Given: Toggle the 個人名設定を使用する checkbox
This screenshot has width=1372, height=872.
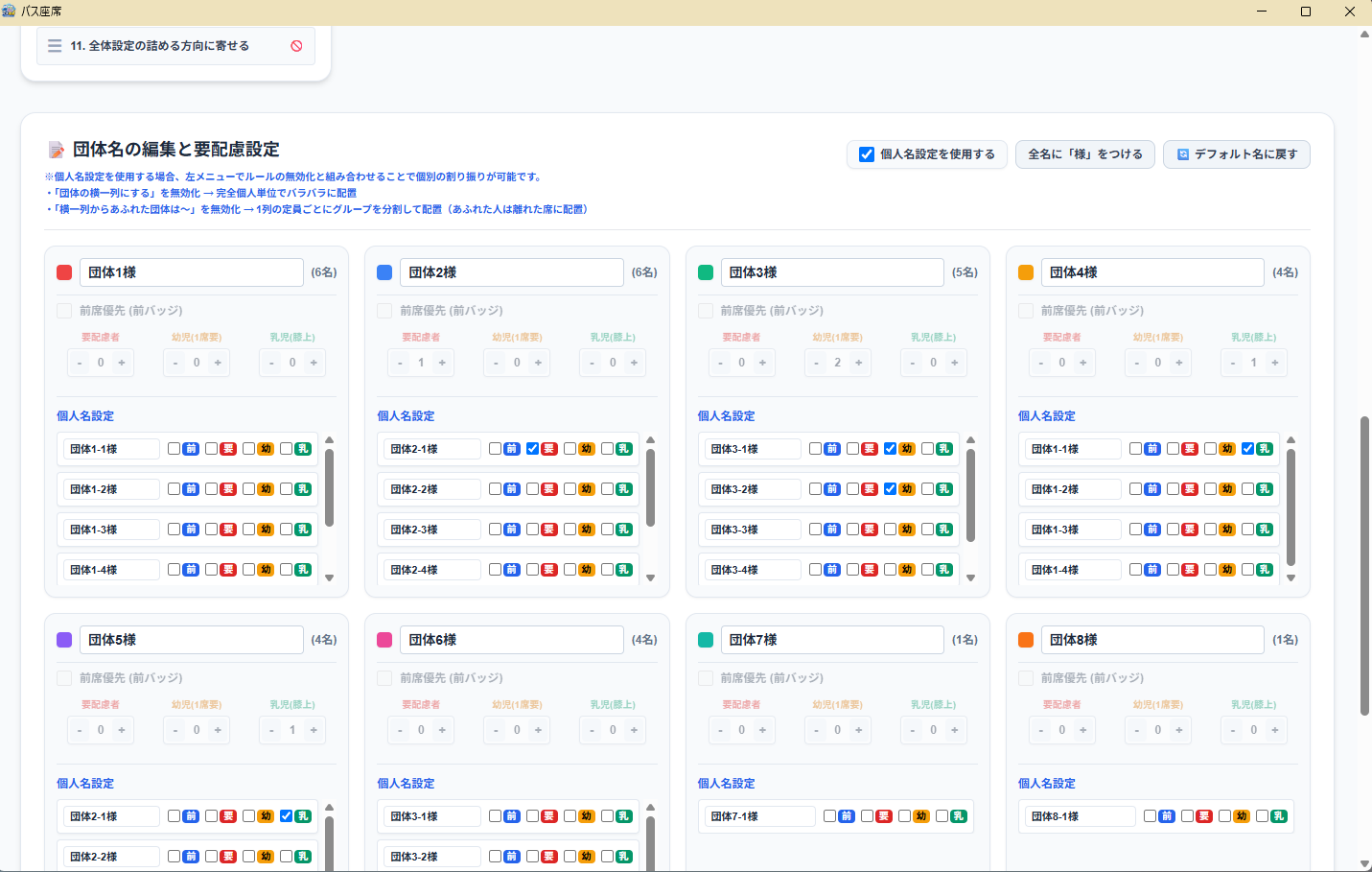Looking at the screenshot, I should [867, 154].
